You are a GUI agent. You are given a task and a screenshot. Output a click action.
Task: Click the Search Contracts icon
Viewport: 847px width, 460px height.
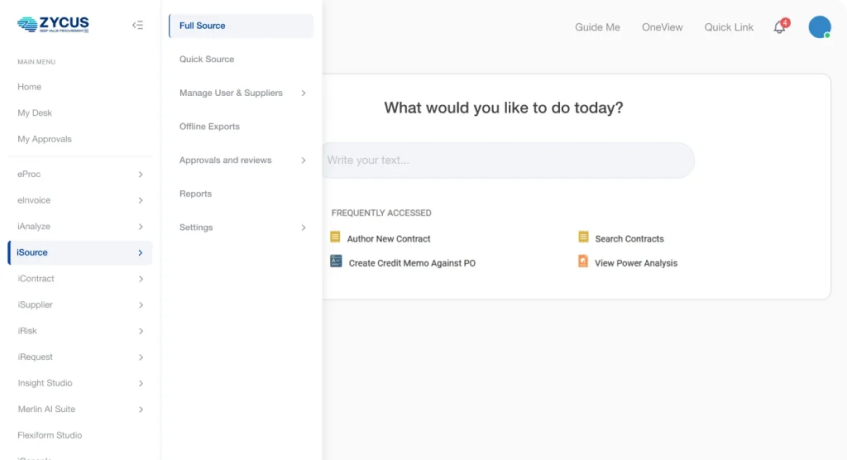coord(583,238)
